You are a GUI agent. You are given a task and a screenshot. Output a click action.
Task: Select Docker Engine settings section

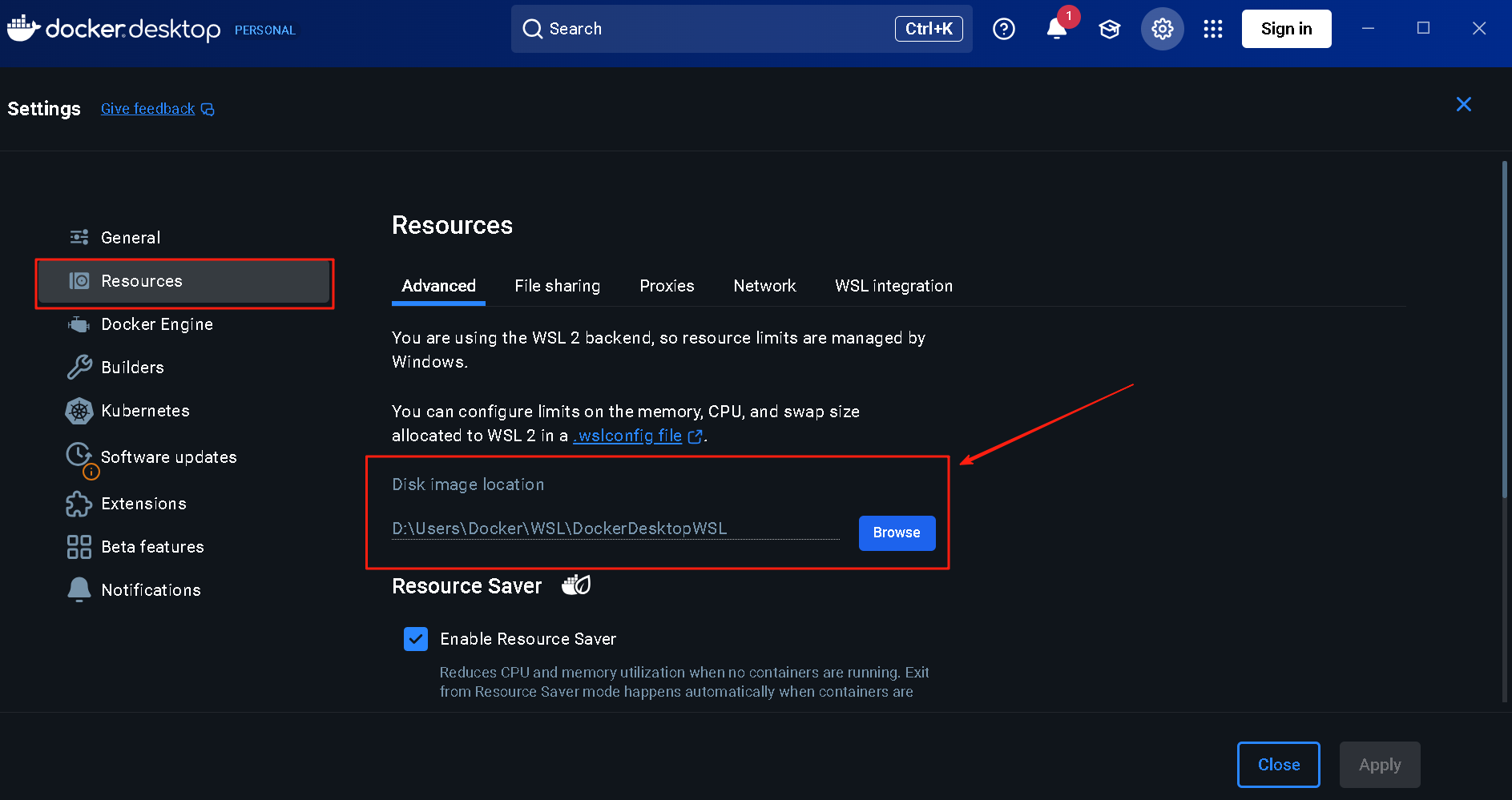(x=184, y=324)
